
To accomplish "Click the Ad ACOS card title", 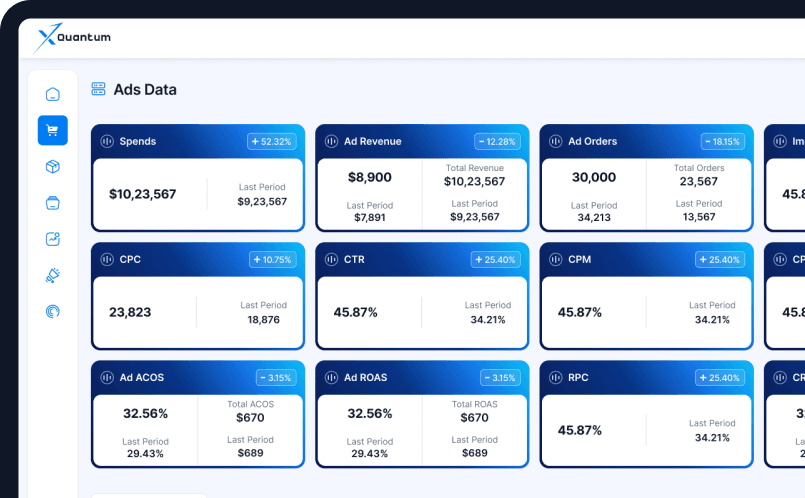I will click(x=142, y=377).
